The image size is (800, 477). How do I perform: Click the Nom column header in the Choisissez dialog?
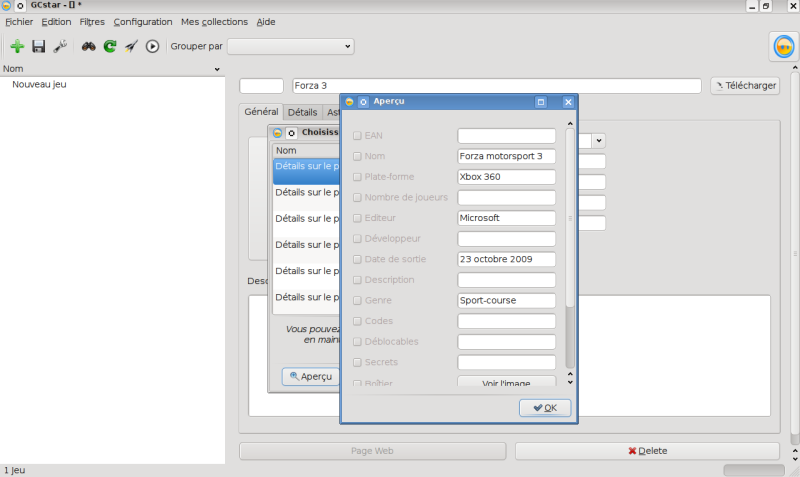coord(306,150)
